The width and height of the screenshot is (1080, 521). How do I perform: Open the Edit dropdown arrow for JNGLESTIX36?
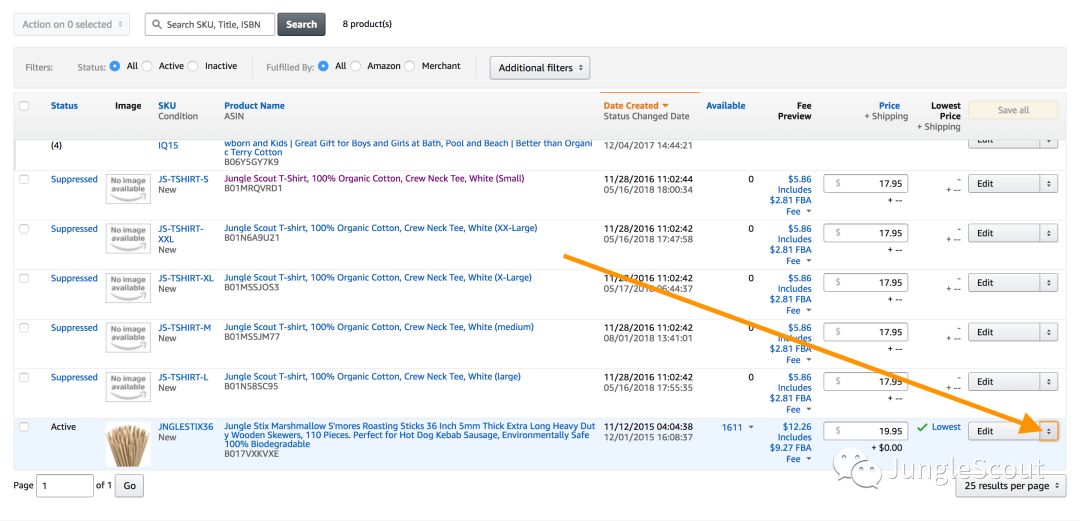tap(1048, 431)
